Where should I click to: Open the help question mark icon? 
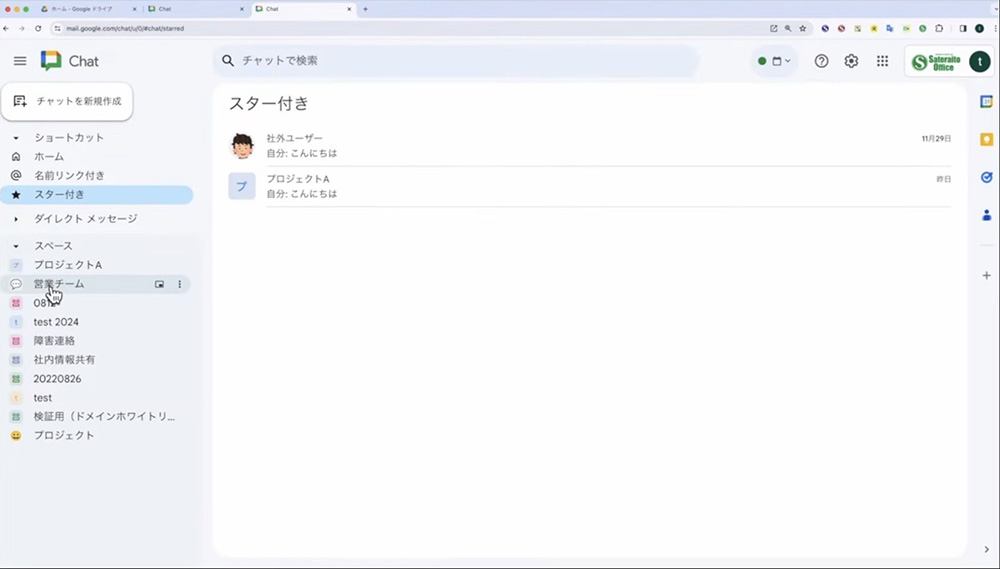pos(821,61)
